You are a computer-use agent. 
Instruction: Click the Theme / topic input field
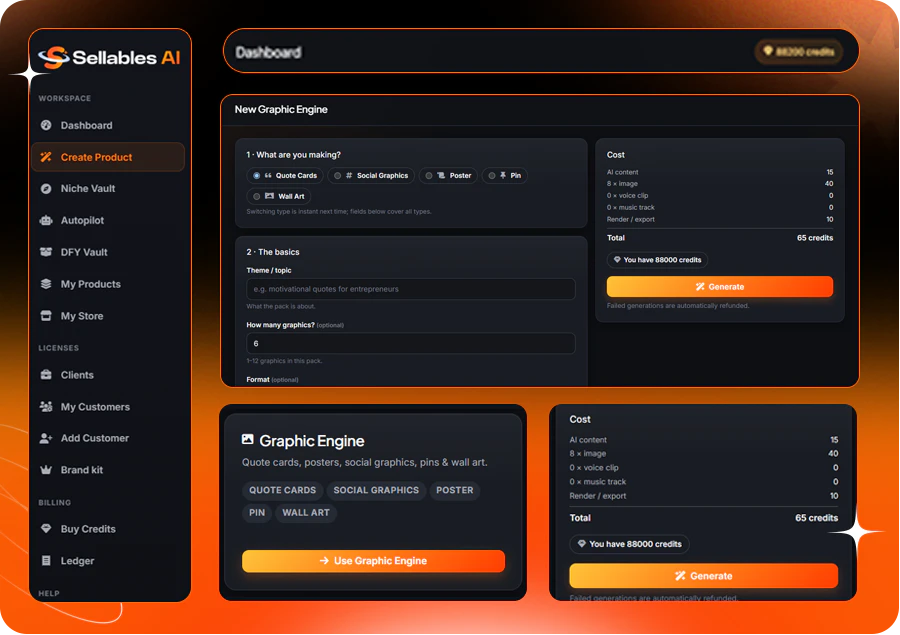tap(410, 289)
